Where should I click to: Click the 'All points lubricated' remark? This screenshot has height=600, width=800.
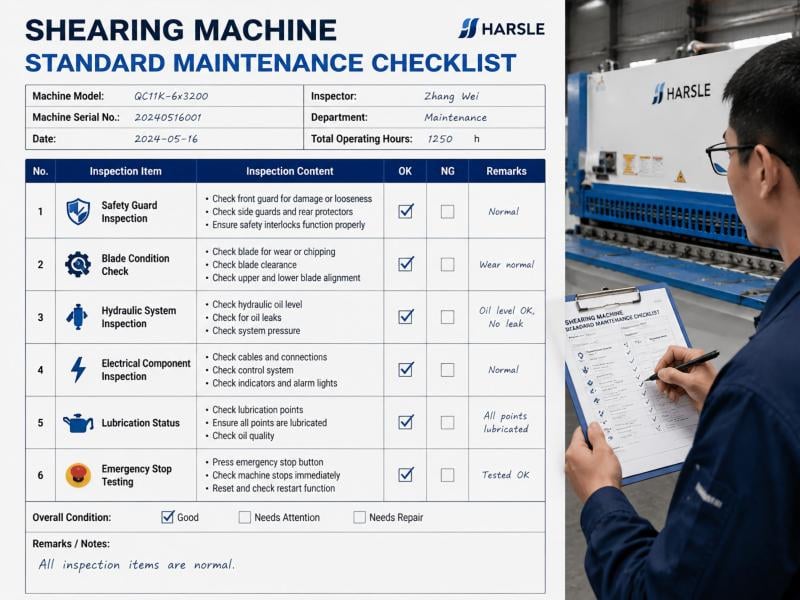pyautogui.click(x=506, y=422)
